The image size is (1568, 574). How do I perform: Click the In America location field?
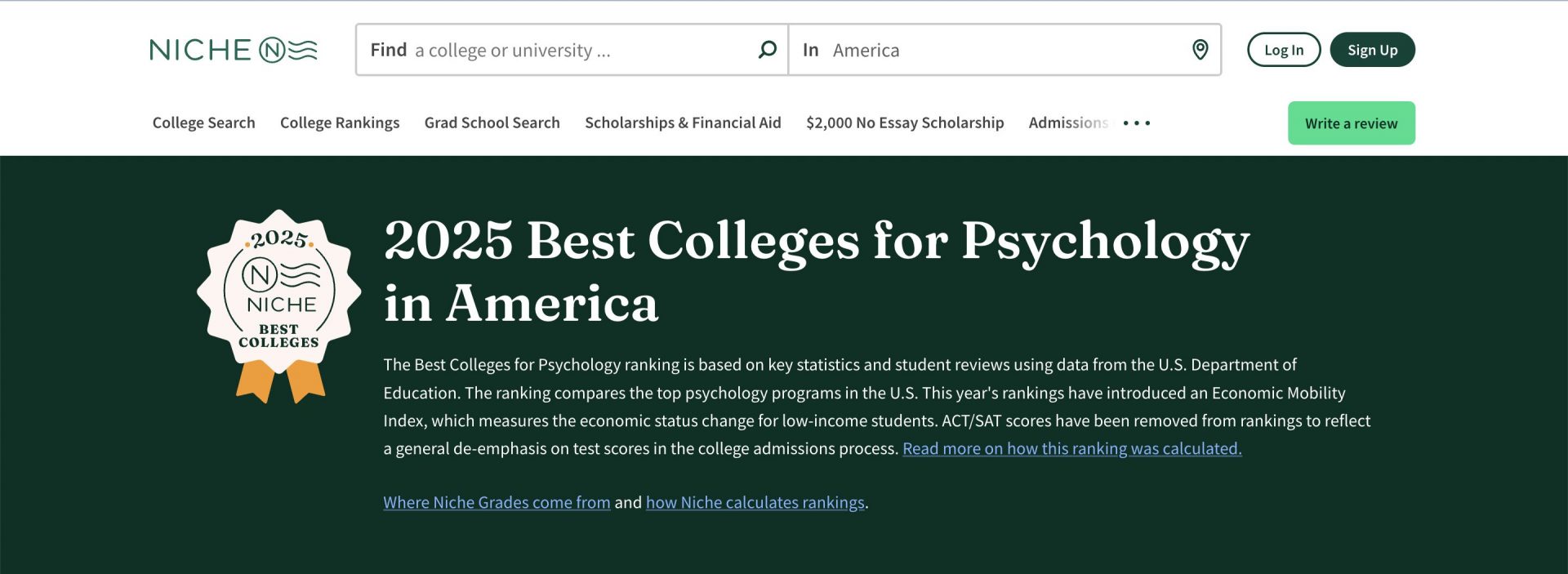(x=1004, y=50)
